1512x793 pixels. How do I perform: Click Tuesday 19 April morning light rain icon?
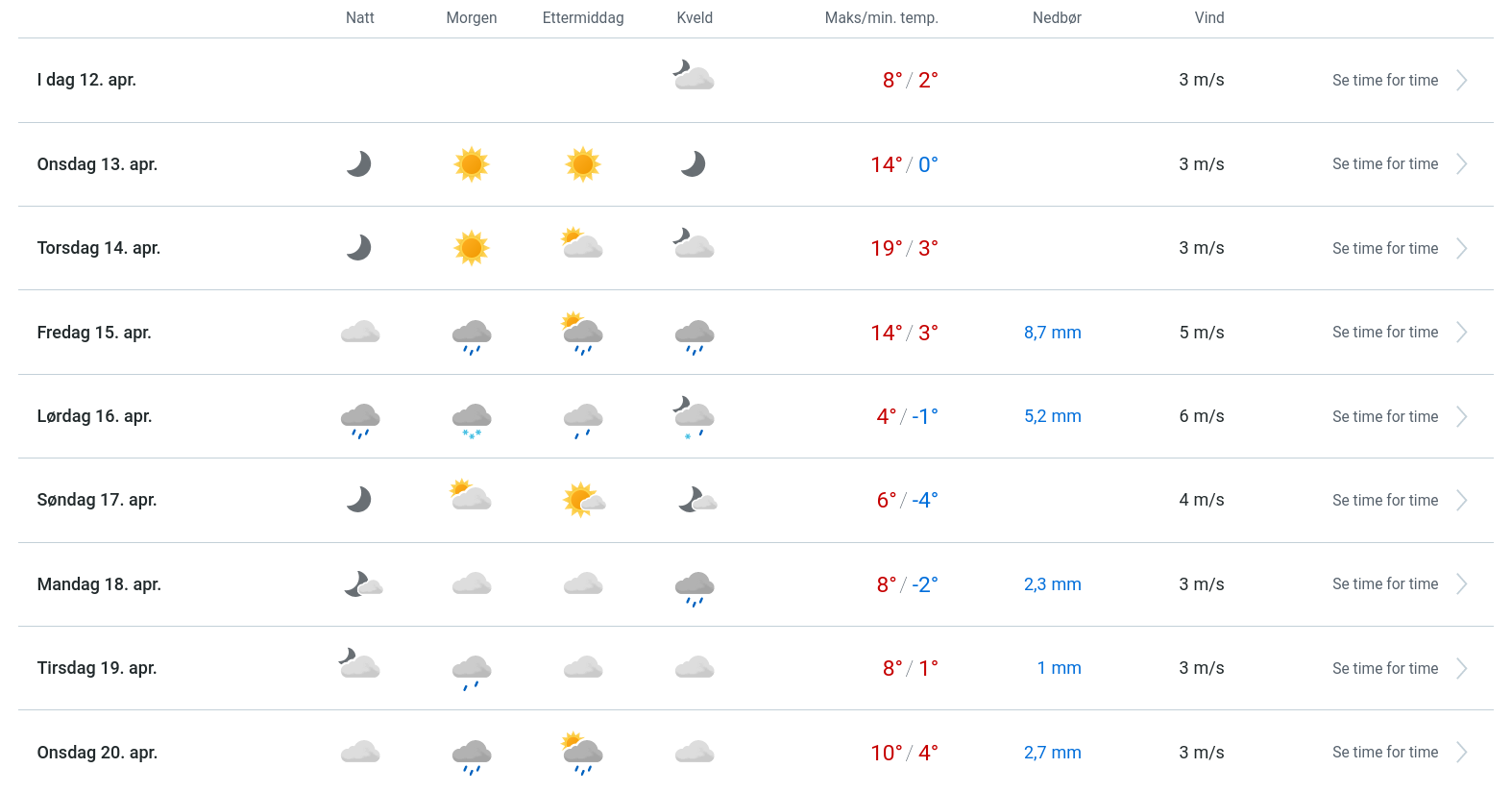click(x=472, y=671)
